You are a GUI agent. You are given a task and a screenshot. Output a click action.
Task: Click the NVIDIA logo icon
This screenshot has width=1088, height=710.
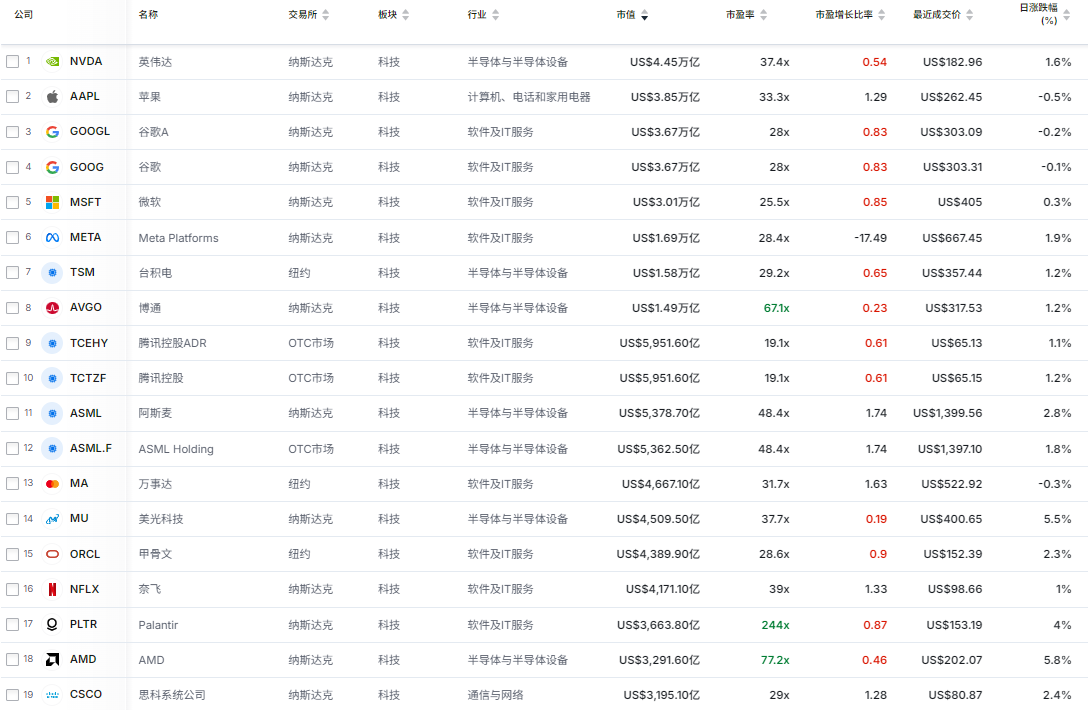tap(52, 62)
